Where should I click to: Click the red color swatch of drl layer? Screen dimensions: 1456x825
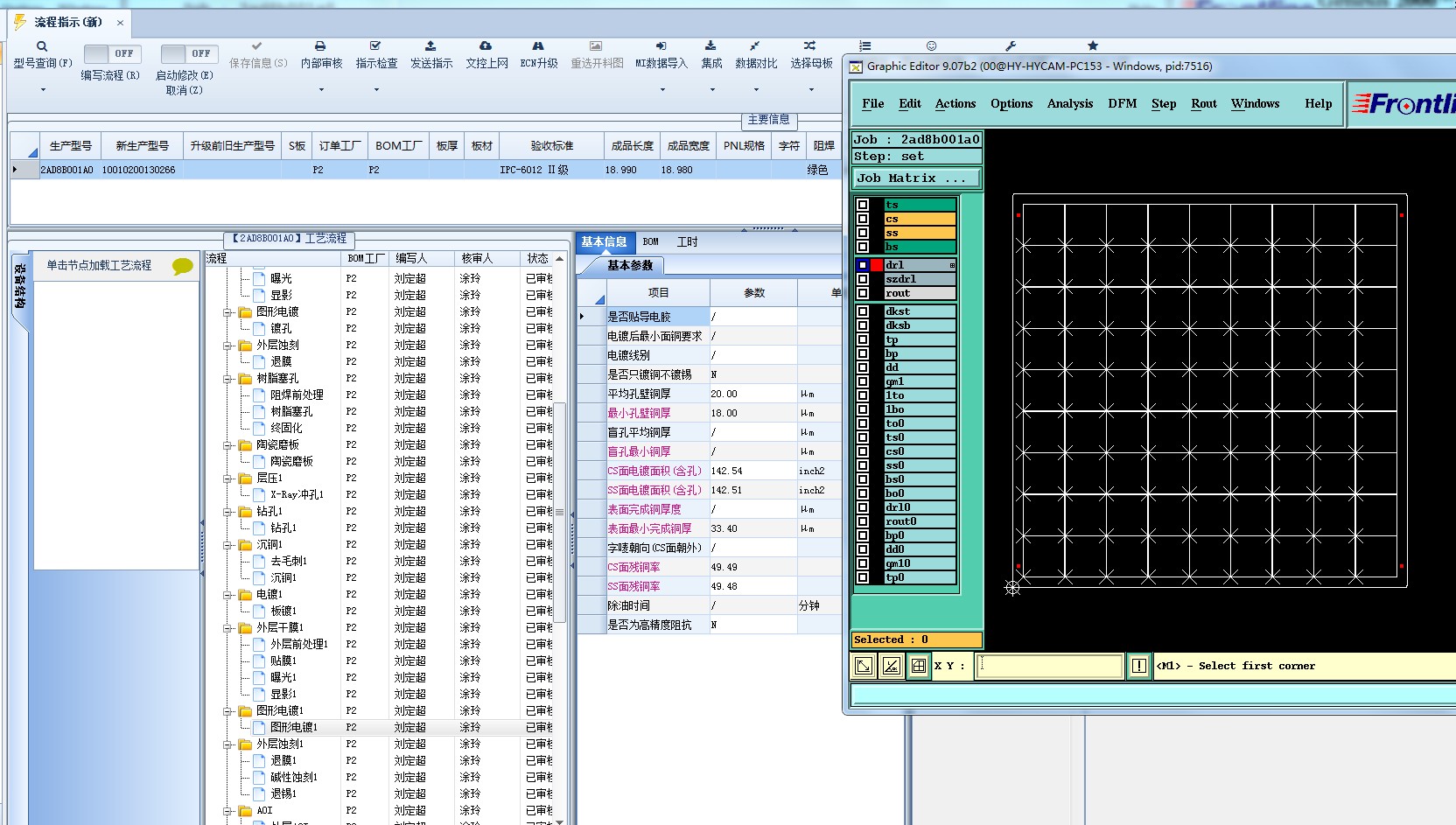point(877,265)
